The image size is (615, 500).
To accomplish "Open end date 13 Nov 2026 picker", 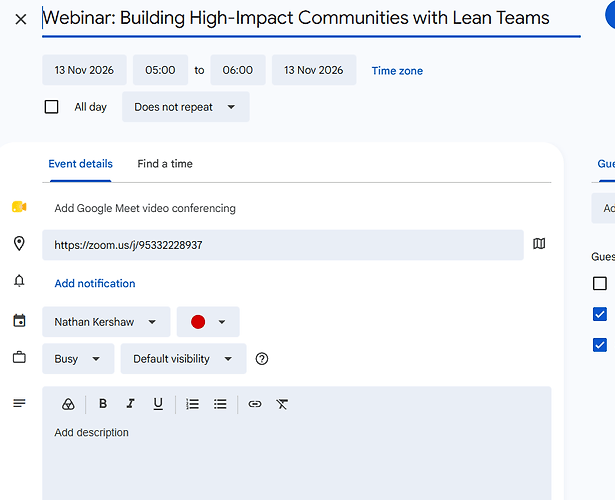I will tap(314, 70).
